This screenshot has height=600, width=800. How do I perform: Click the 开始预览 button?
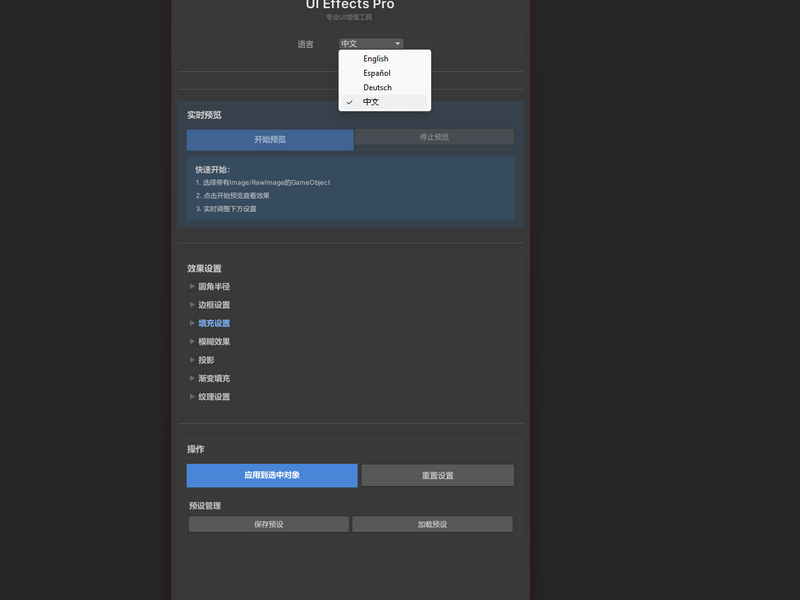[270, 140]
